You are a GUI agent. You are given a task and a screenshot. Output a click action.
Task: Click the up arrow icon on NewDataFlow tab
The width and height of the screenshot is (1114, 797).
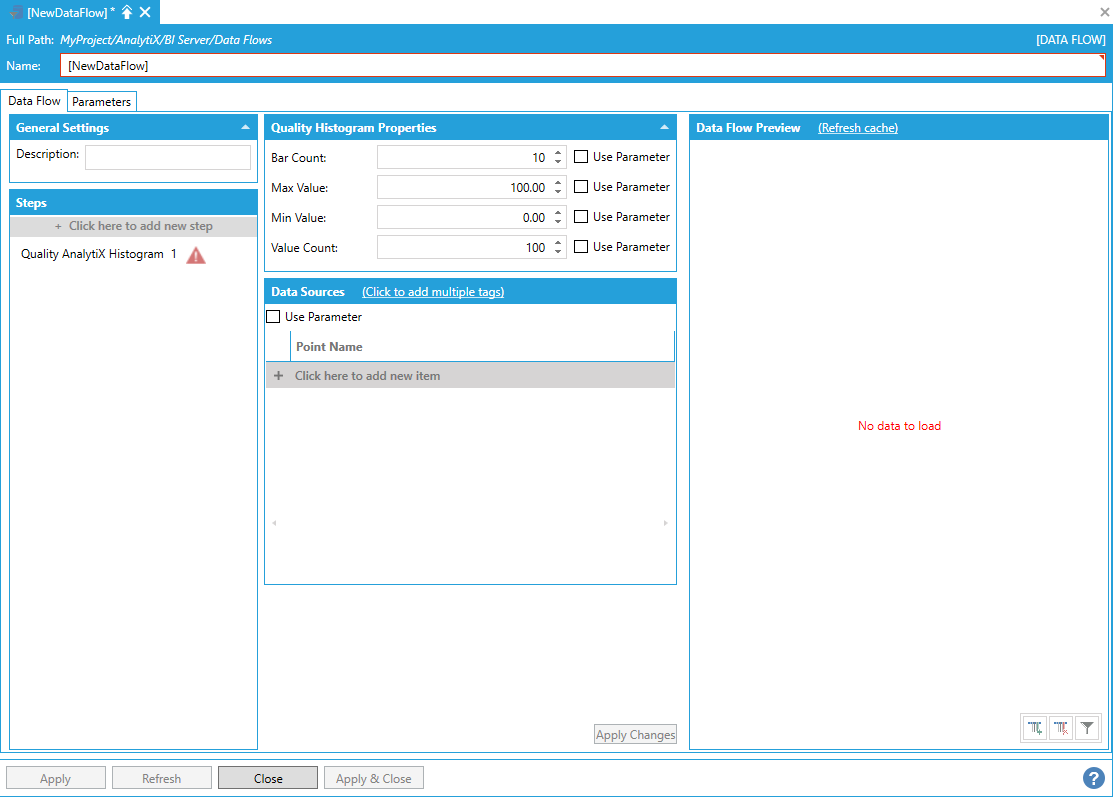coord(127,12)
